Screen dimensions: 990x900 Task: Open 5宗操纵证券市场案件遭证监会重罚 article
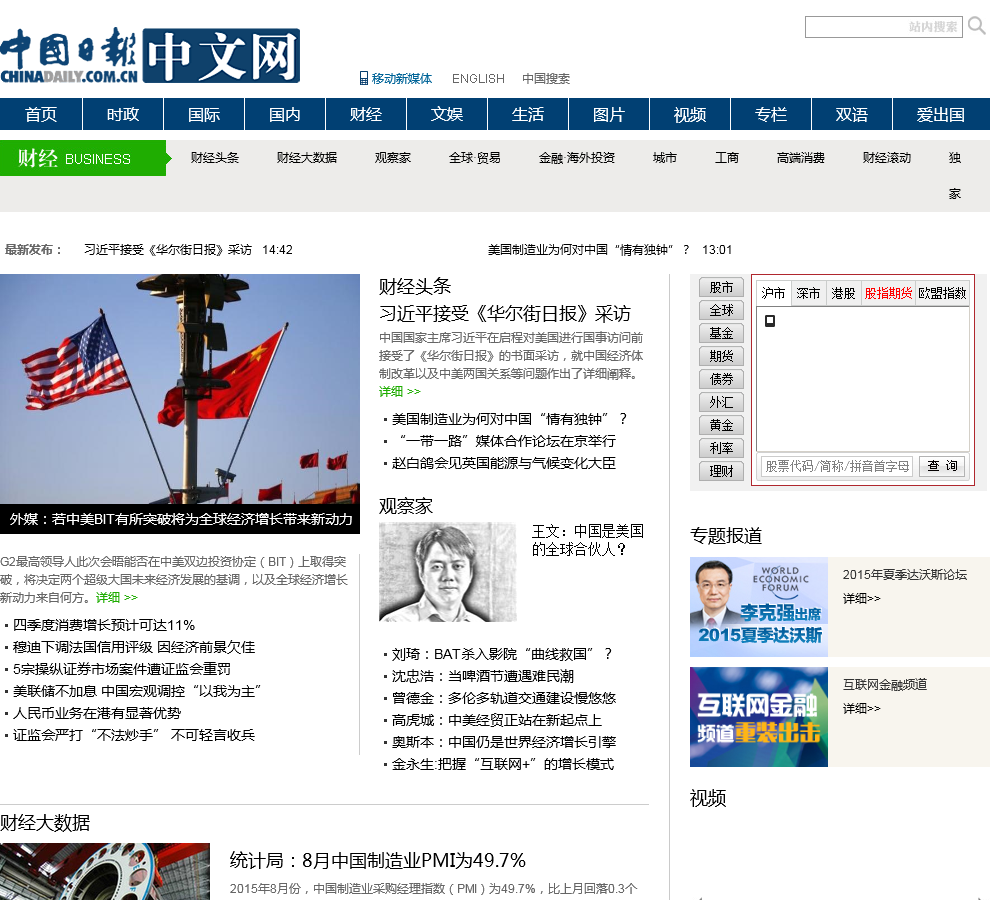(x=121, y=669)
